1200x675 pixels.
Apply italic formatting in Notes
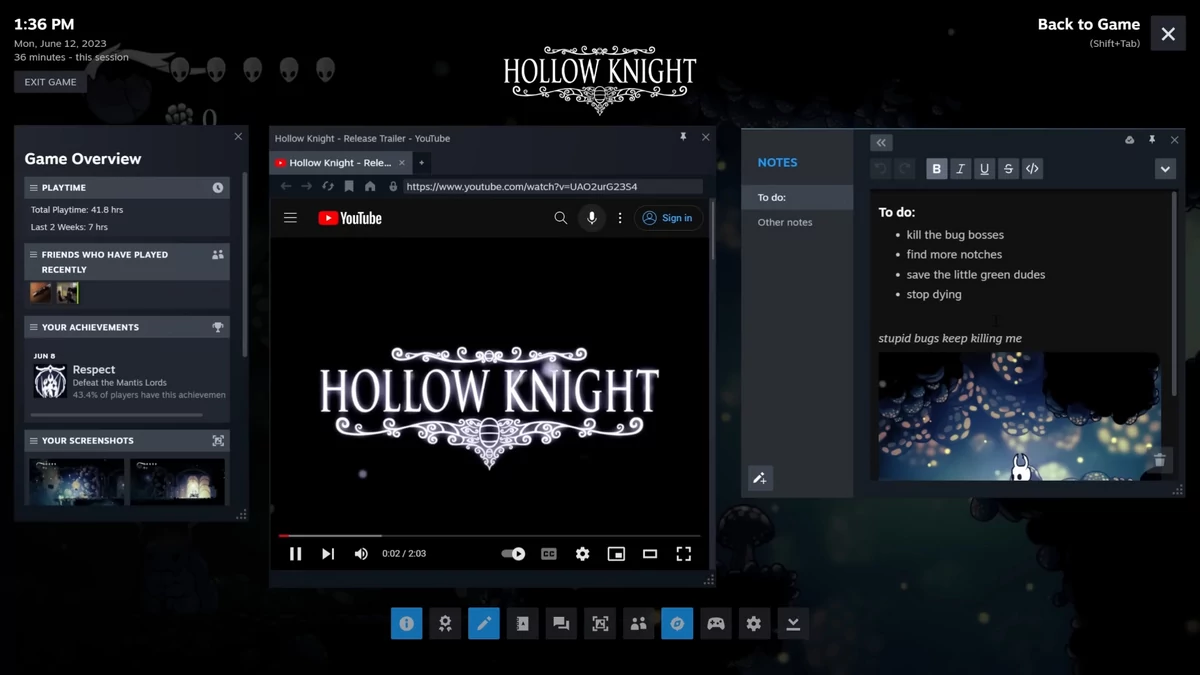pyautogui.click(x=960, y=169)
